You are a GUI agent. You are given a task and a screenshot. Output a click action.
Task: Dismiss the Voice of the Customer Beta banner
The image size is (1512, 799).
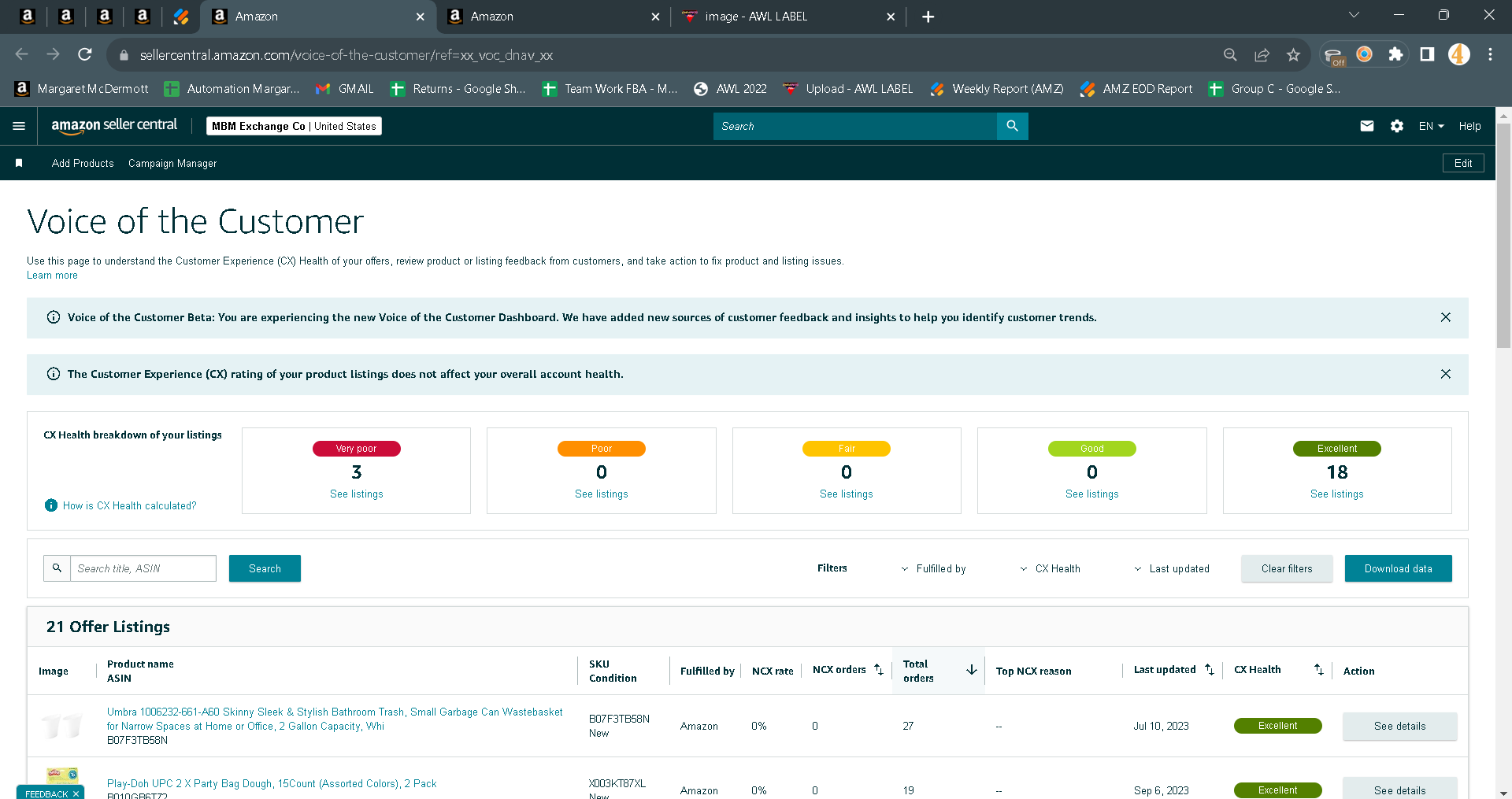pyautogui.click(x=1446, y=317)
